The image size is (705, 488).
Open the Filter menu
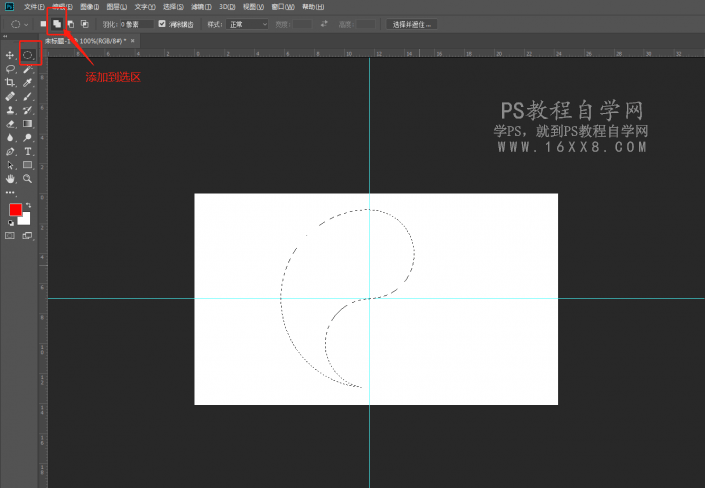point(201,7)
